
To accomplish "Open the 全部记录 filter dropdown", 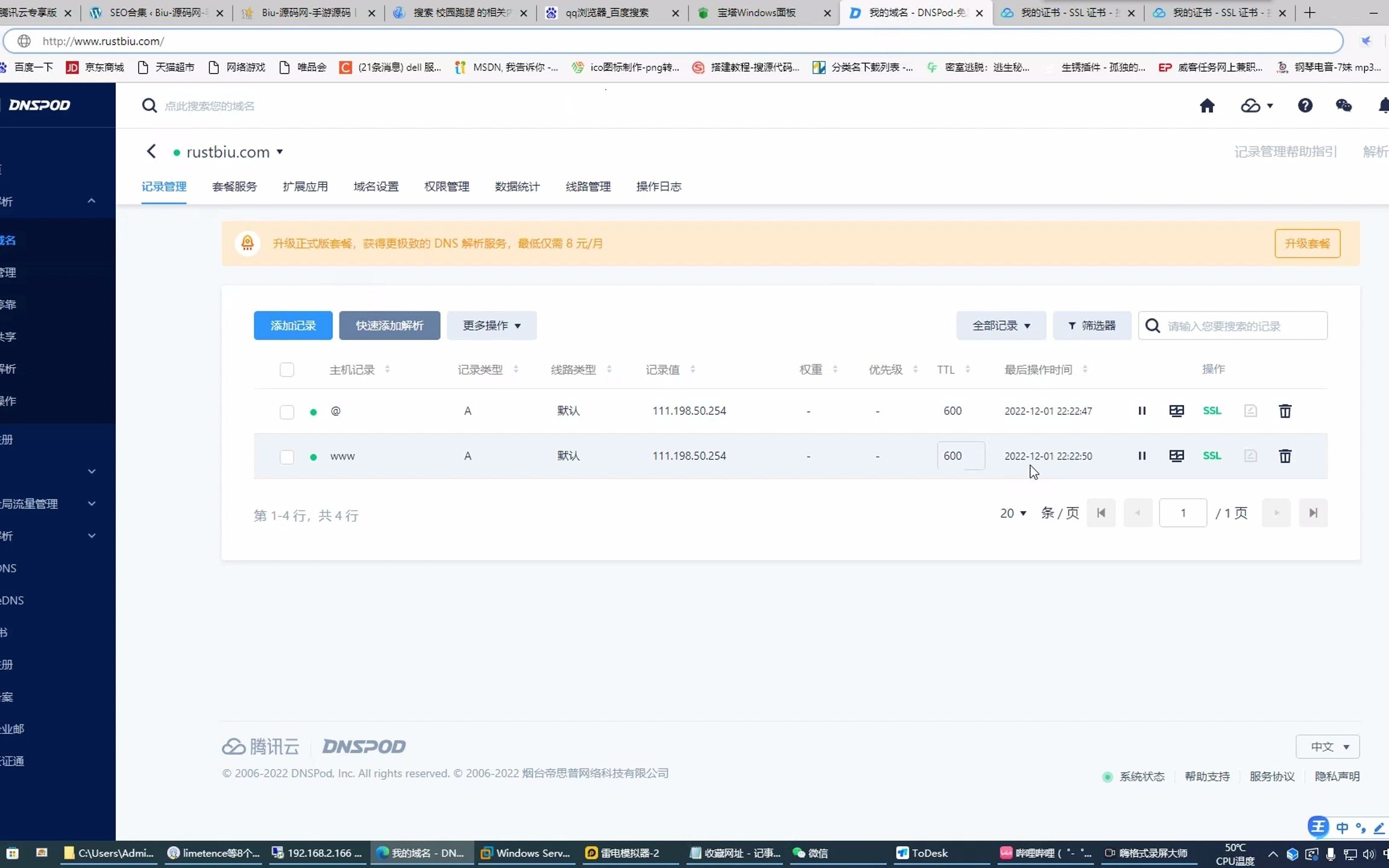I will pos(1001,326).
